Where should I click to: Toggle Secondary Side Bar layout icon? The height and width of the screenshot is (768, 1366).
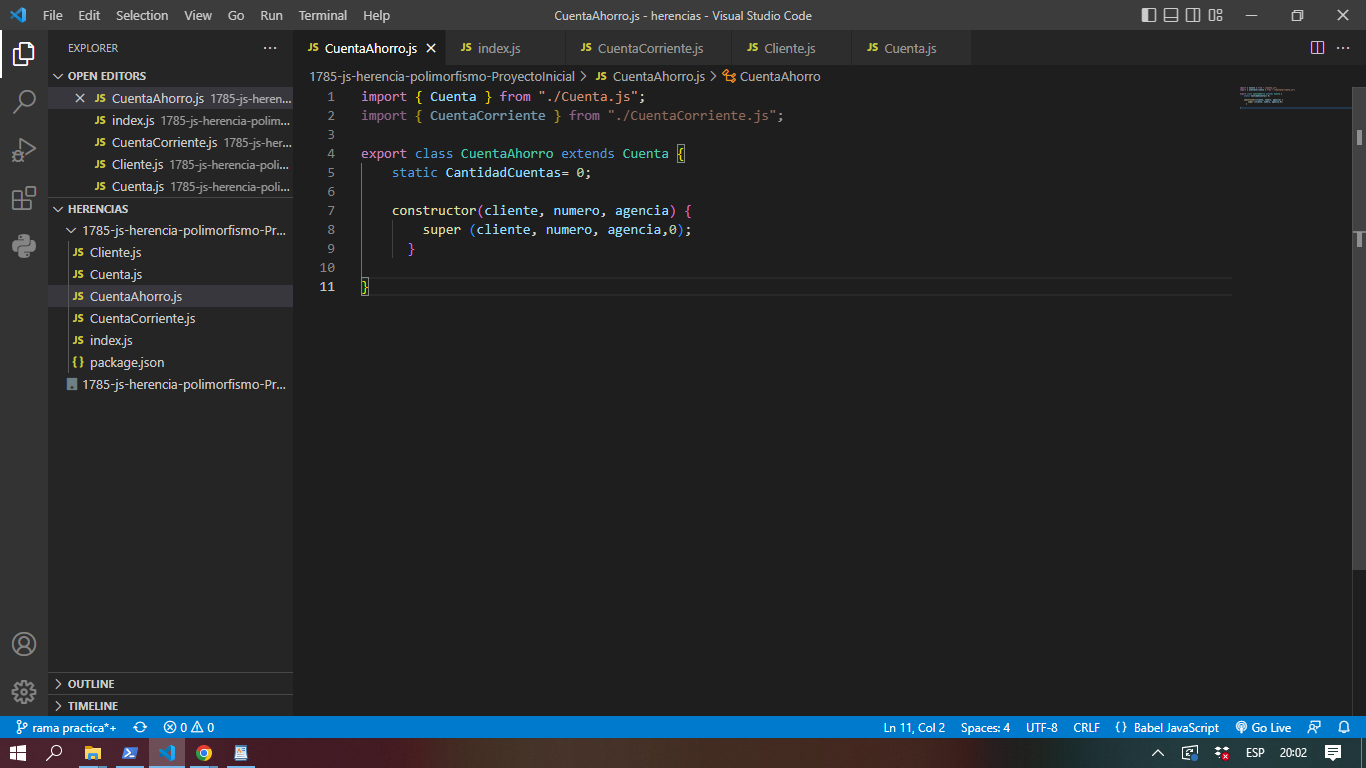tap(1193, 15)
